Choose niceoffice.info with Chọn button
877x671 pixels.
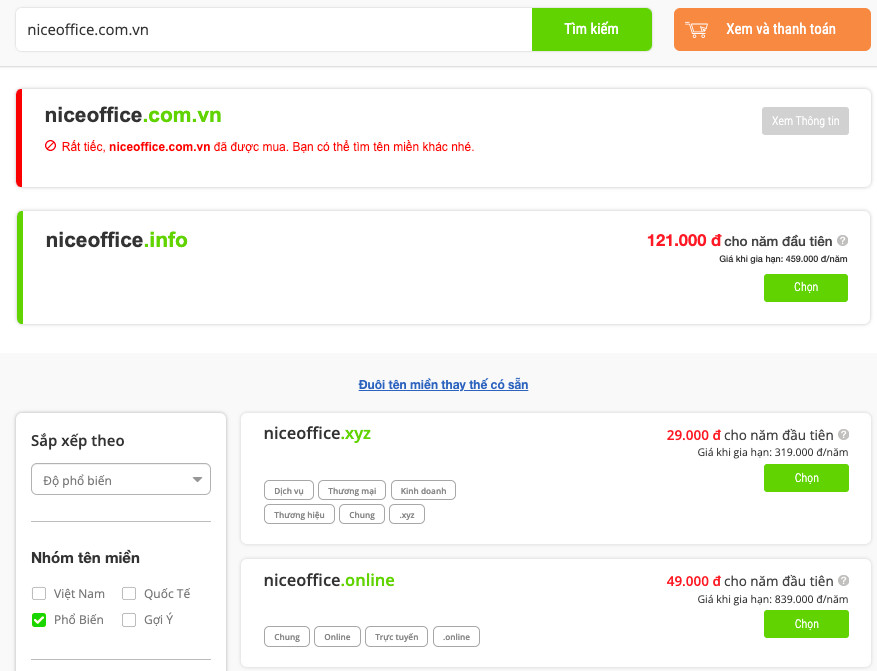806,288
